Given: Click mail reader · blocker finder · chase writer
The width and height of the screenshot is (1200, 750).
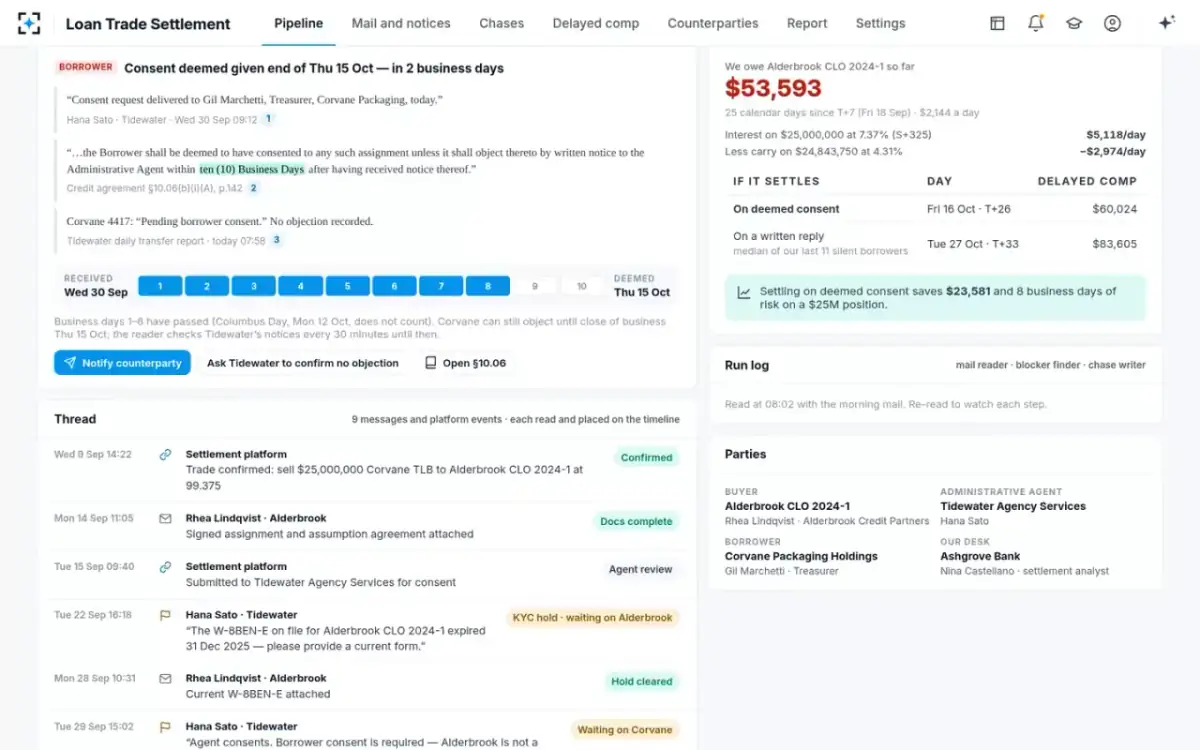Looking at the screenshot, I should (x=1051, y=366).
